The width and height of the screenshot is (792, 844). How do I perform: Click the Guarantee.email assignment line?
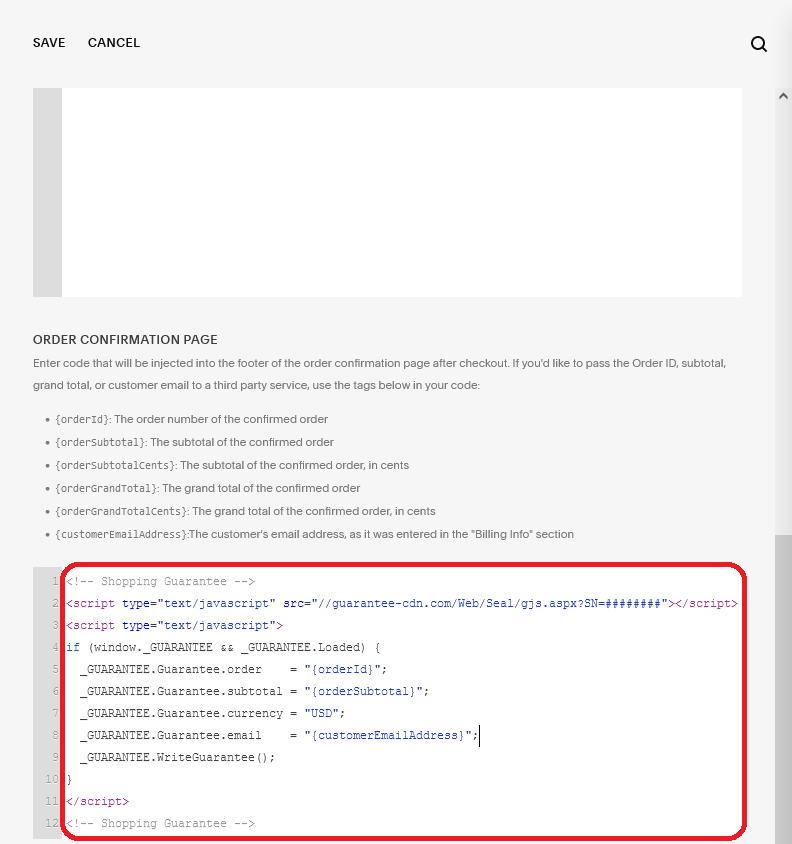point(279,736)
